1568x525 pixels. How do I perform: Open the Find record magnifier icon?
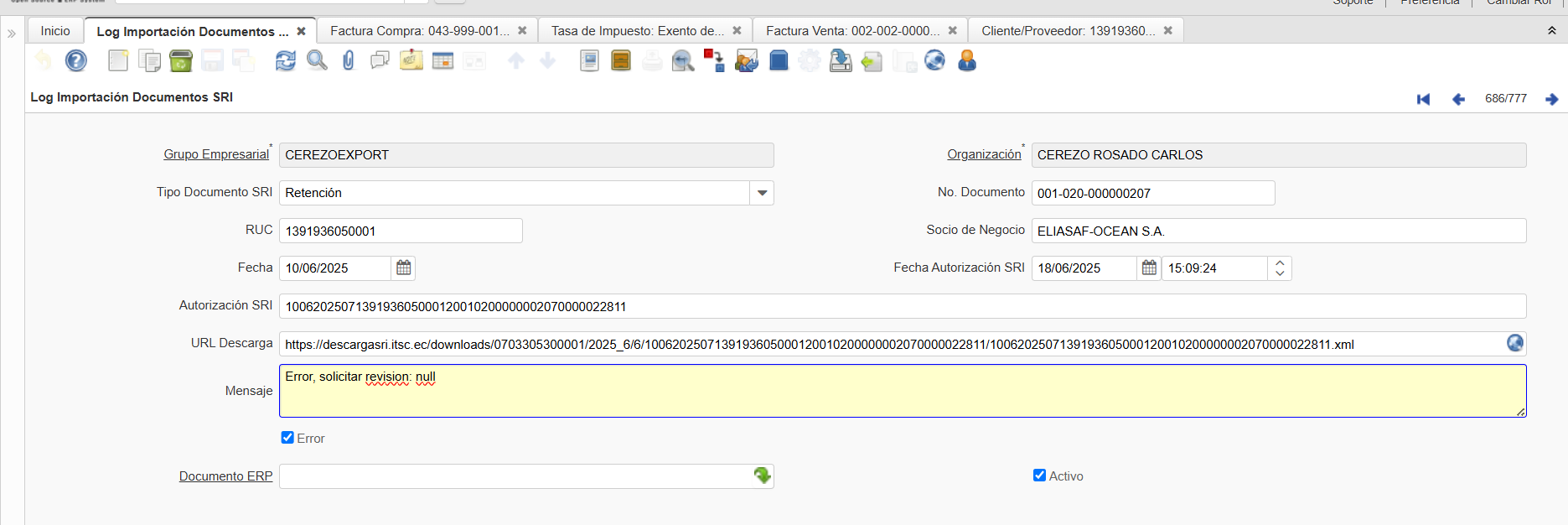(317, 60)
